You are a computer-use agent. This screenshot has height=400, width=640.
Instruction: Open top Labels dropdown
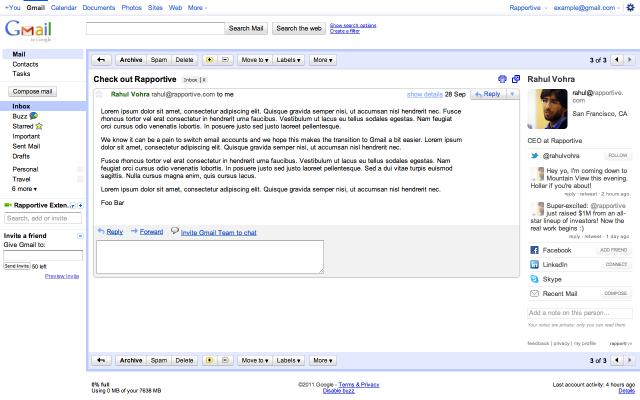click(x=289, y=60)
